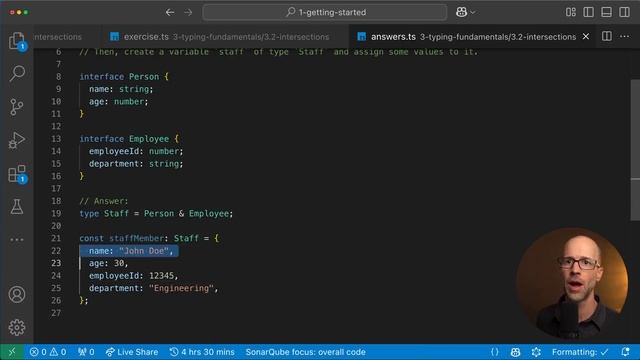Close the answers.ts tab

[x=586, y=36]
